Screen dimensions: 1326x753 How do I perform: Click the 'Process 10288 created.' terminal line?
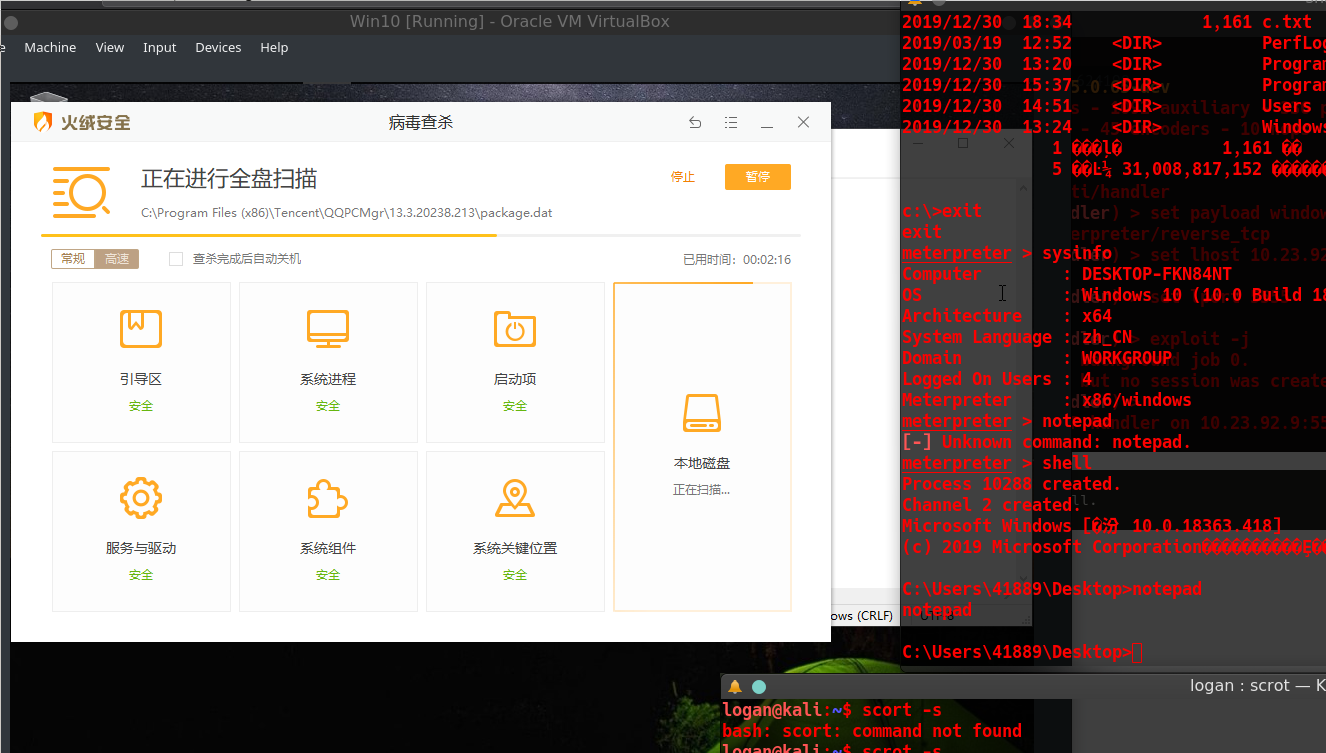tap(1012, 484)
